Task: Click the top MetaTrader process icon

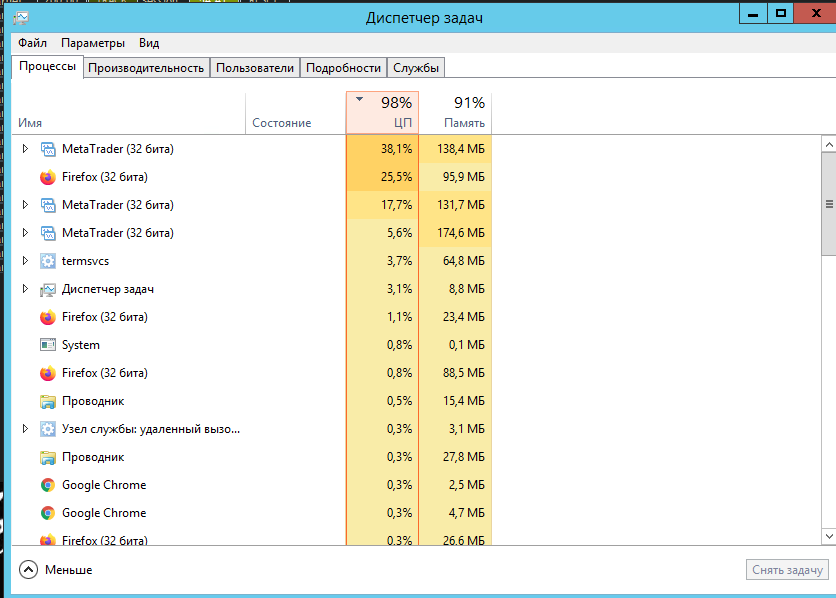Action: pyautogui.click(x=48, y=149)
